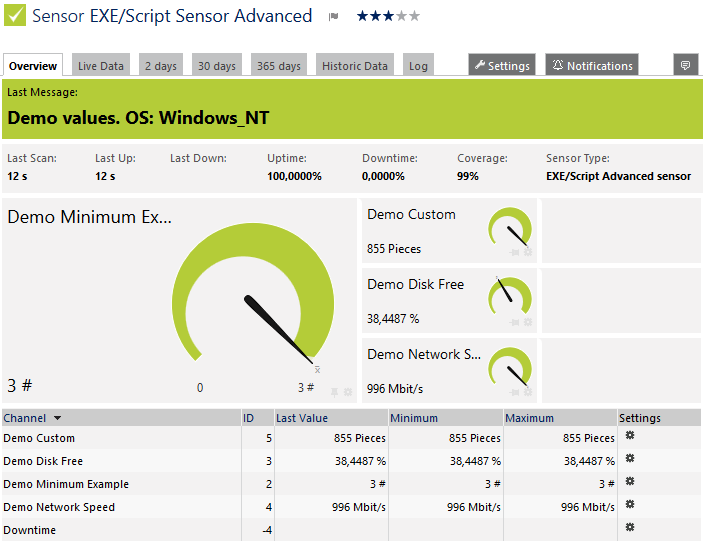Image resolution: width=703 pixels, height=542 pixels.
Task: Select the Demo Custom small gauge
Action: [510, 228]
